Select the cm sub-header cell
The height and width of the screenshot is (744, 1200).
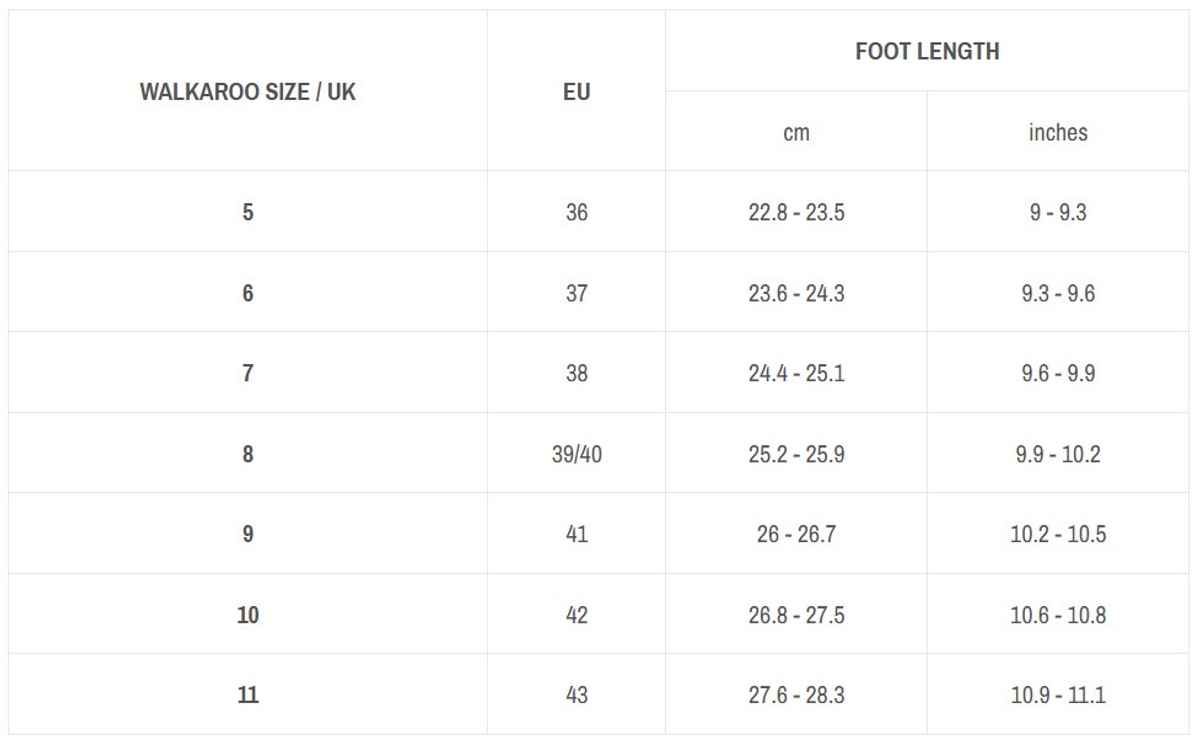click(796, 132)
